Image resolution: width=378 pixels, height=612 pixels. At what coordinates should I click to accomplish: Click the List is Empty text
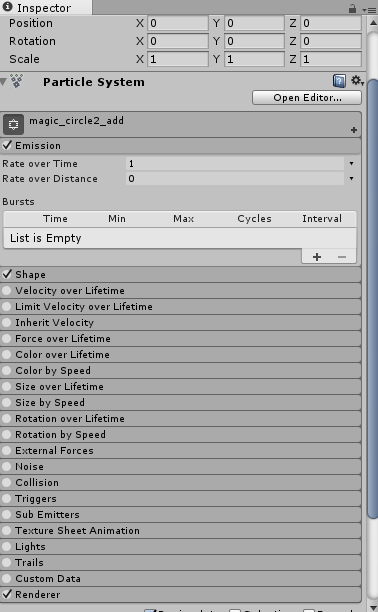[x=46, y=238]
